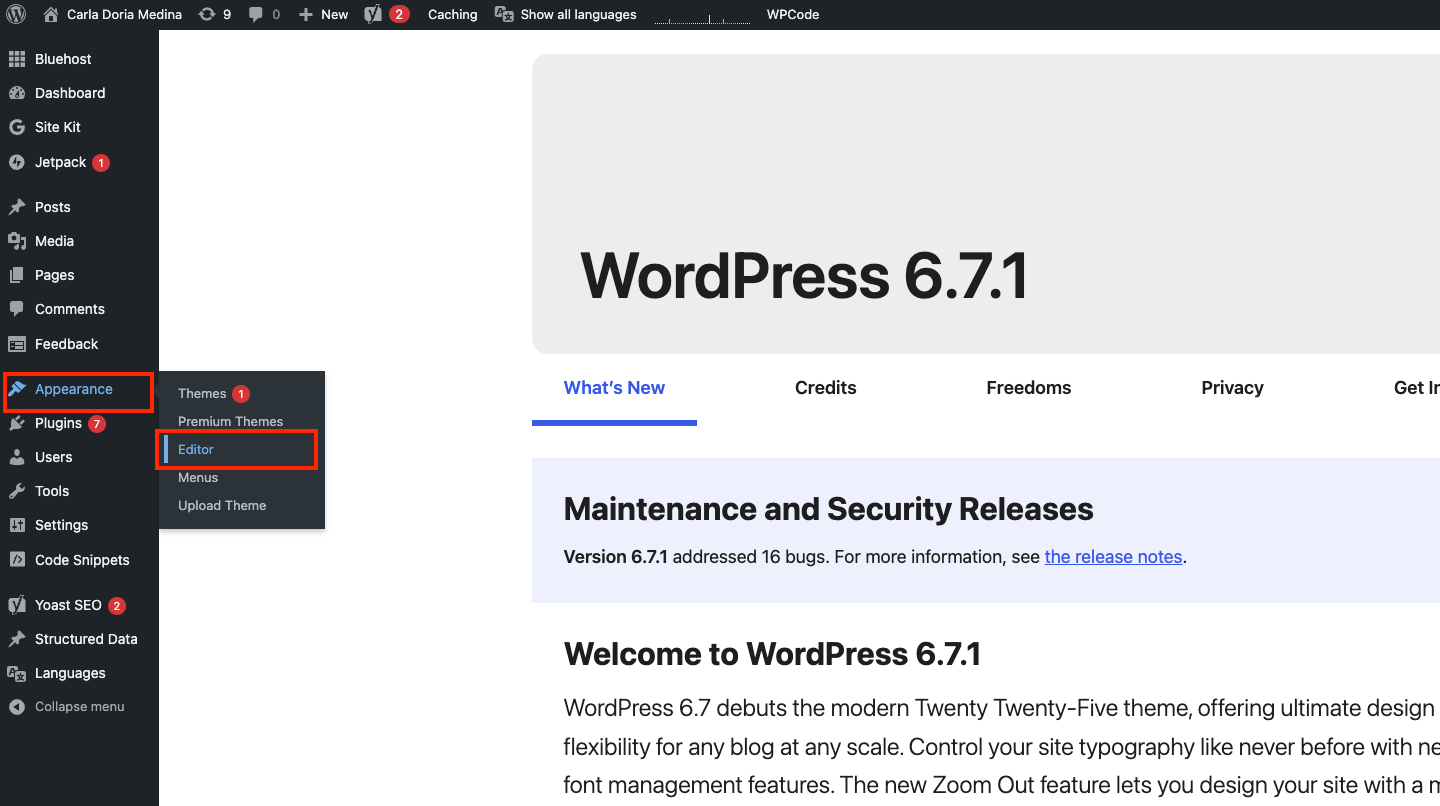Click the Feedback form icon
This screenshot has width=1440, height=806.
click(x=17, y=344)
